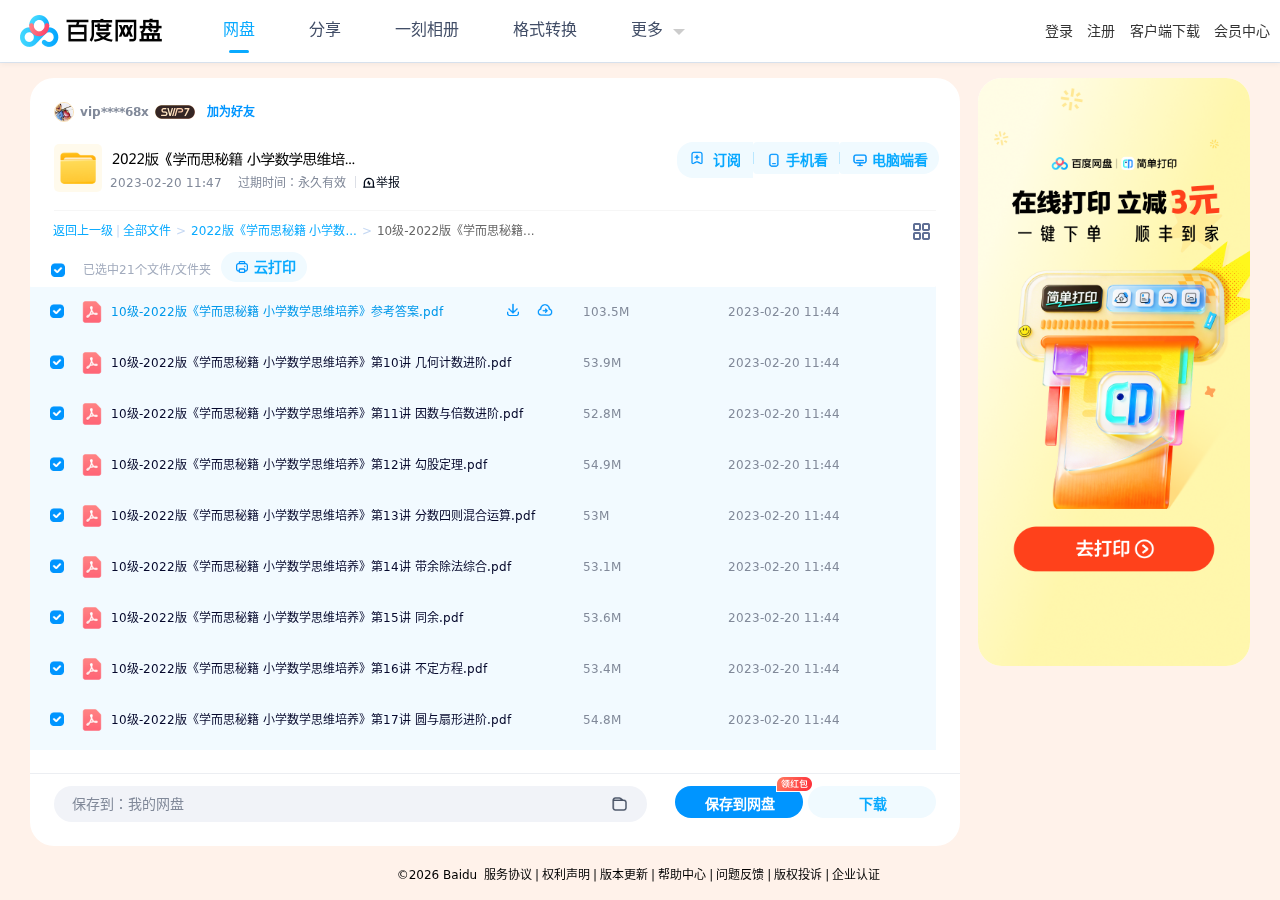The width and height of the screenshot is (1280, 900).
Task: Click the 登录 link
Action: coord(1059,32)
